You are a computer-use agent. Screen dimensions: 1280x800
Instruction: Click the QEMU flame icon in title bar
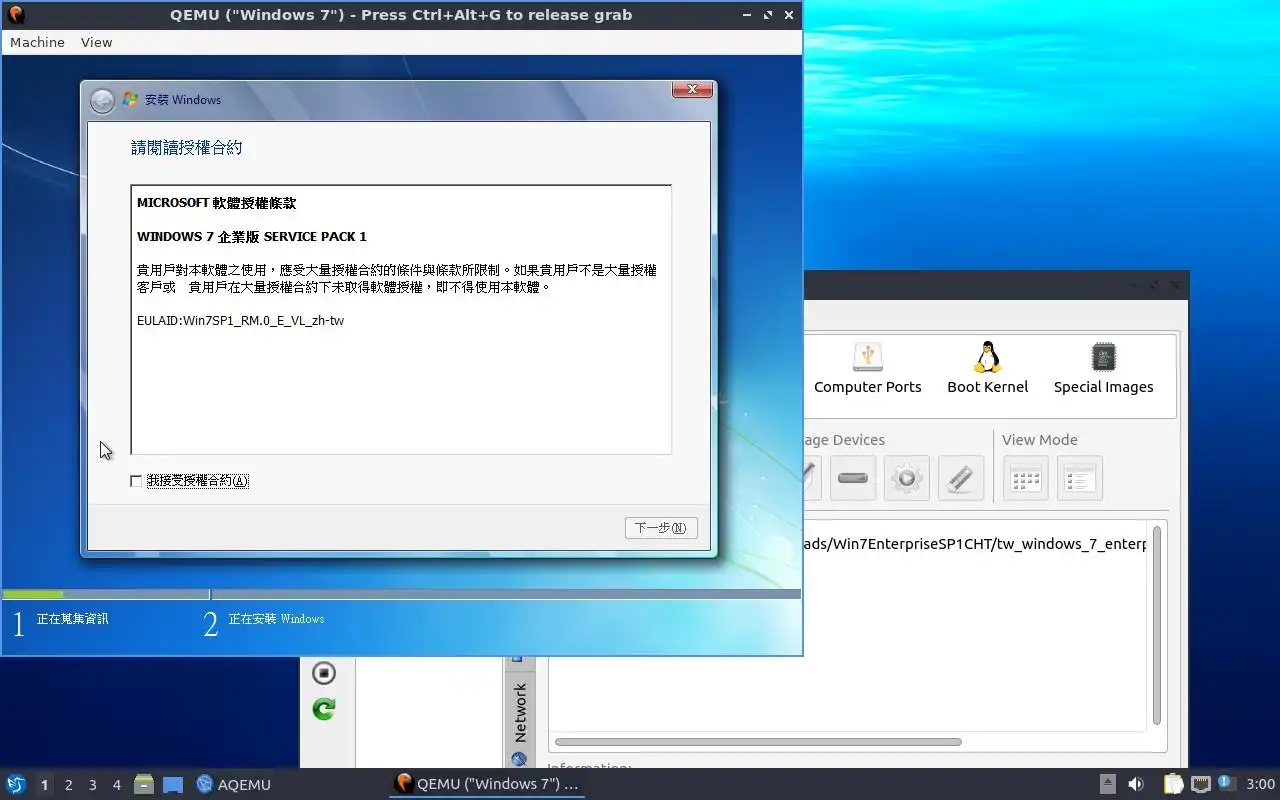(x=15, y=15)
